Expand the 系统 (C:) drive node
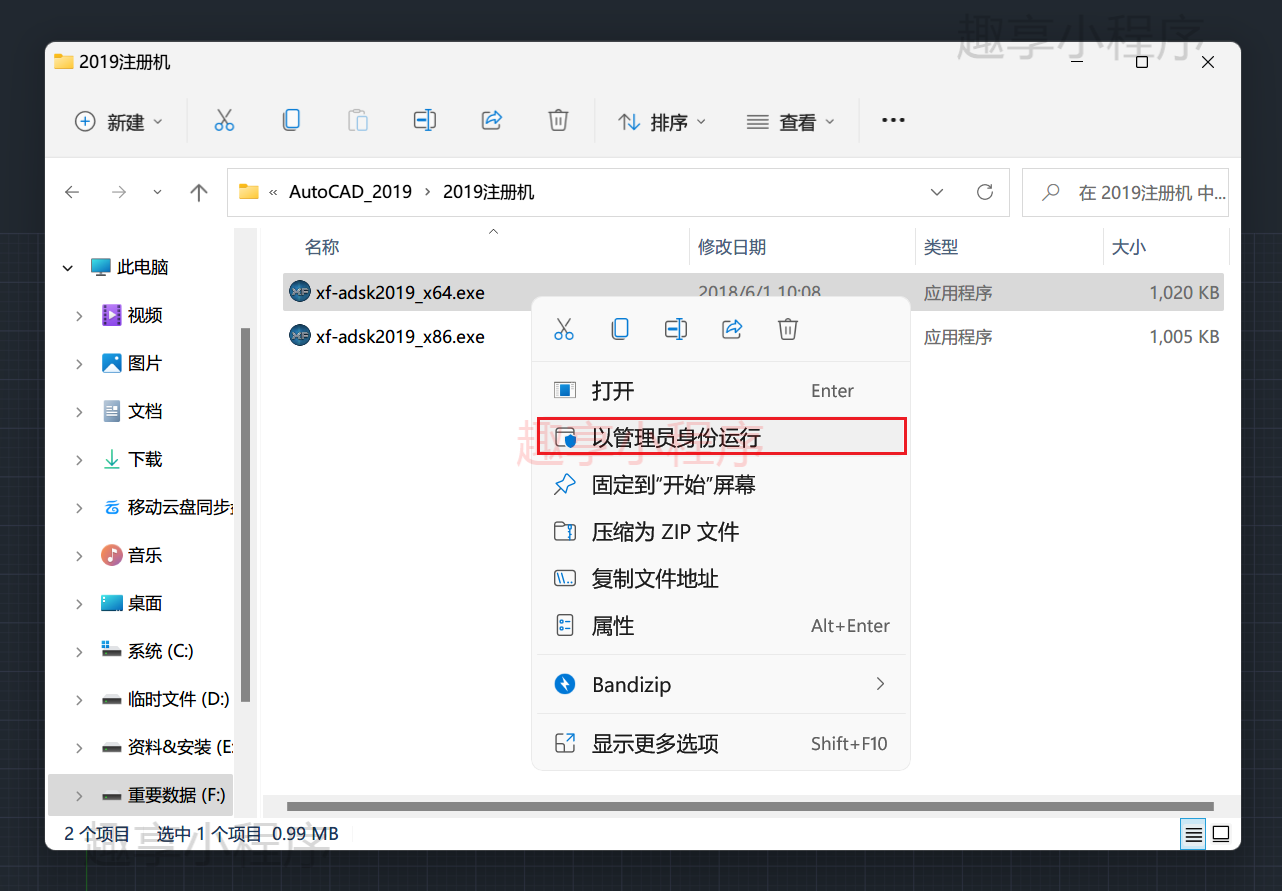 pos(79,652)
